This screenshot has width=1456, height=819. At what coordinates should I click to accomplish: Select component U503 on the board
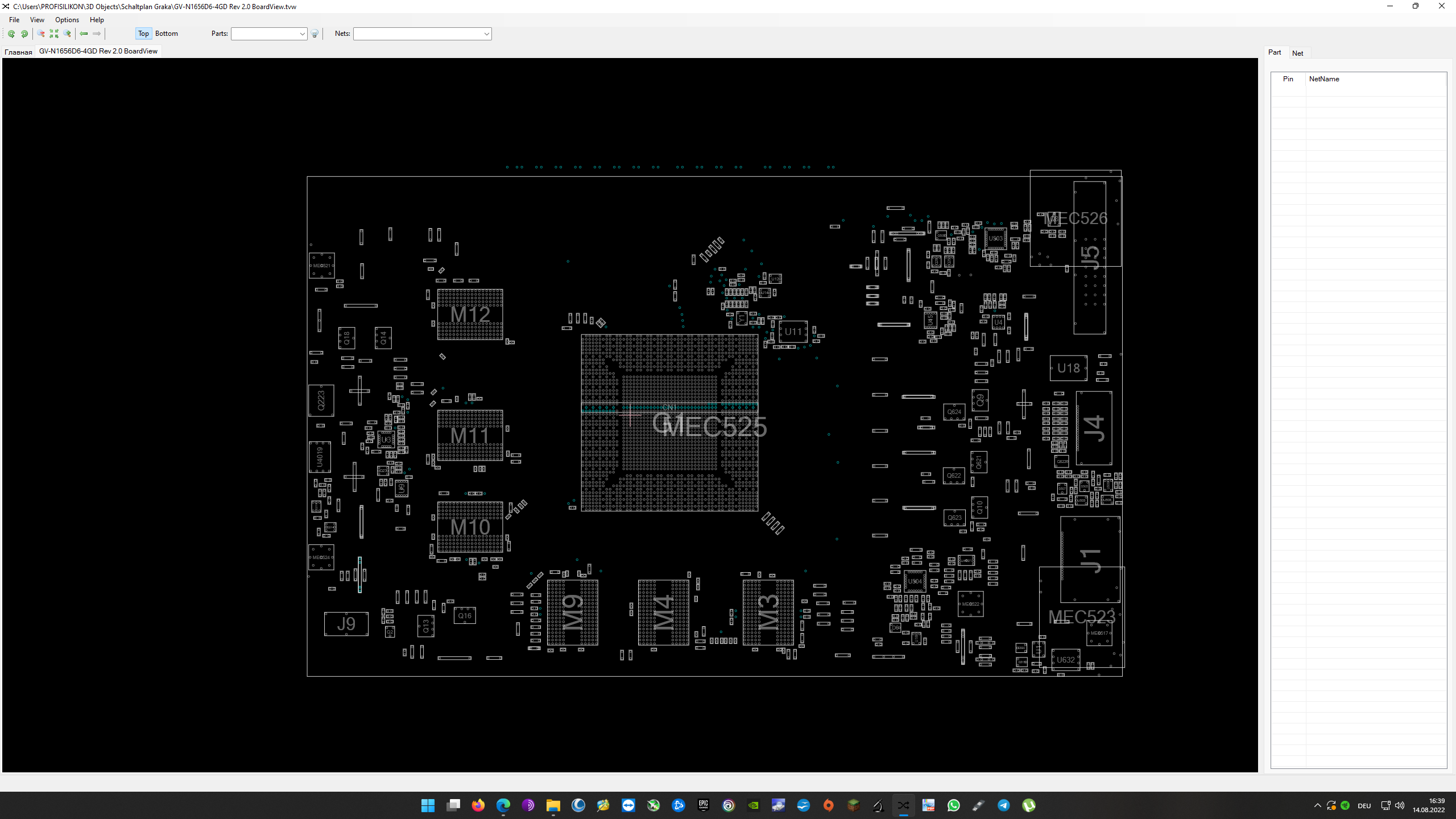point(995,239)
